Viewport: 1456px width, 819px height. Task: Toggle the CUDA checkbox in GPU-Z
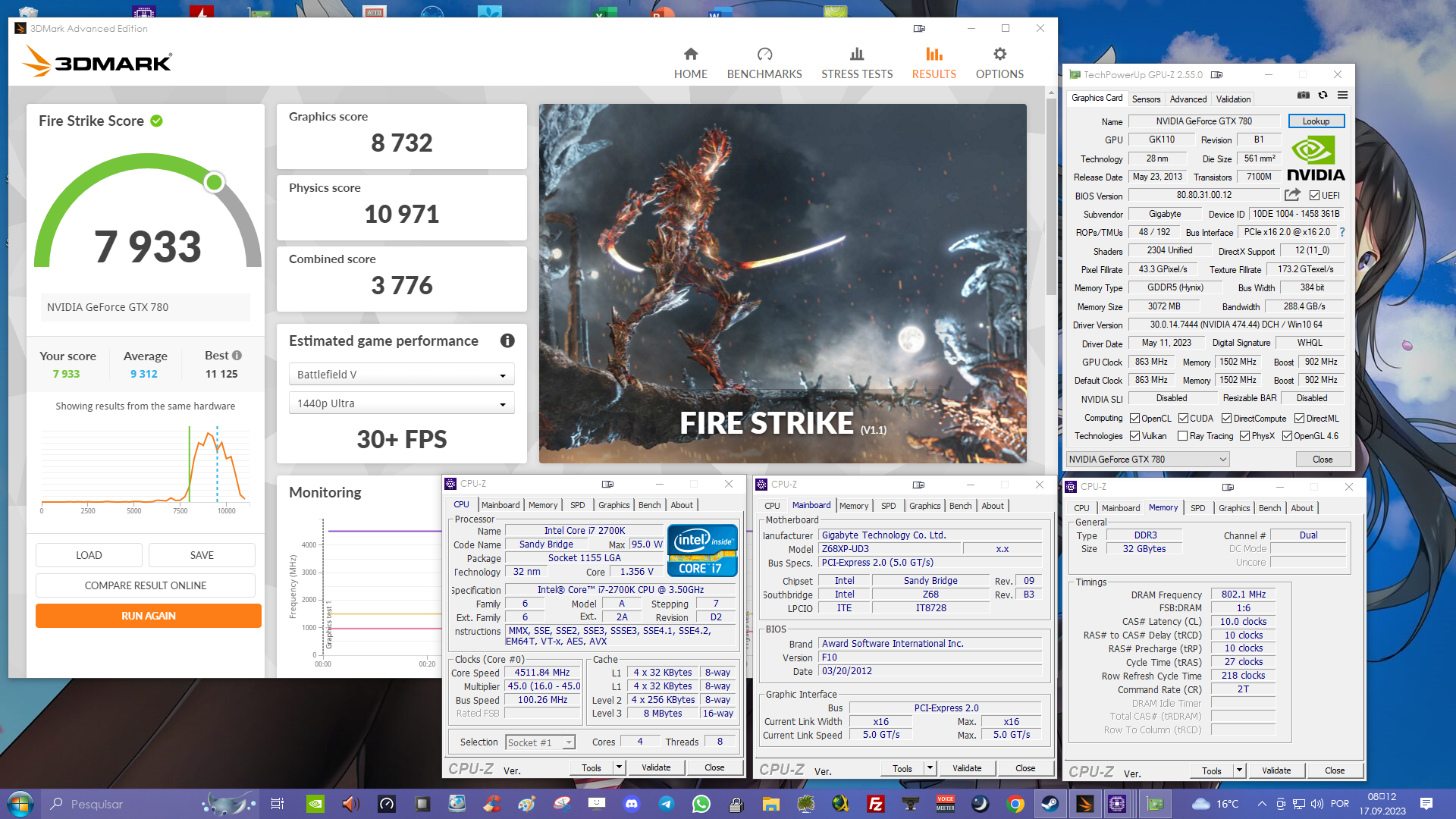1183,418
